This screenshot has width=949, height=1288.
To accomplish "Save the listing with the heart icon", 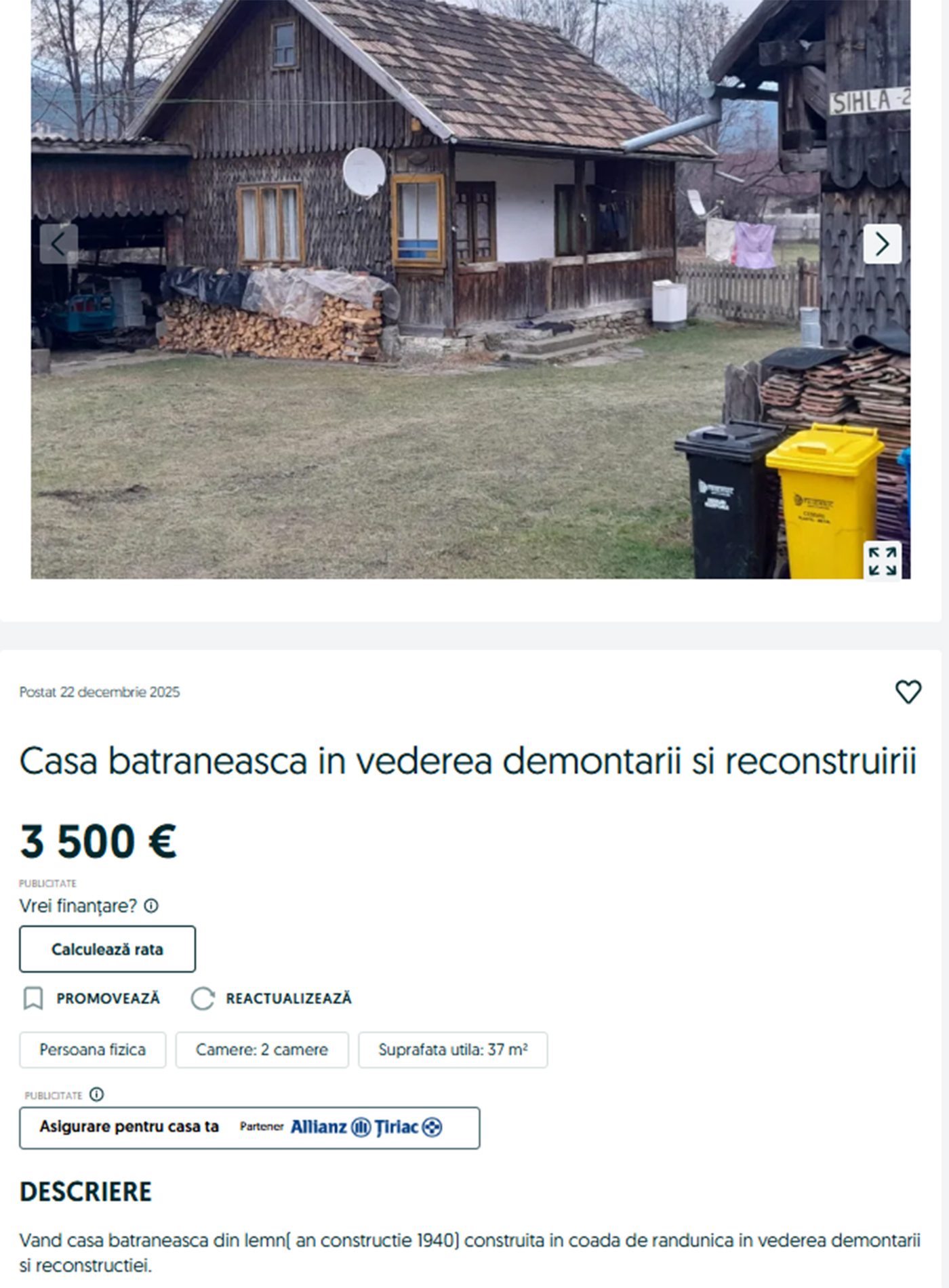I will coord(908,691).
